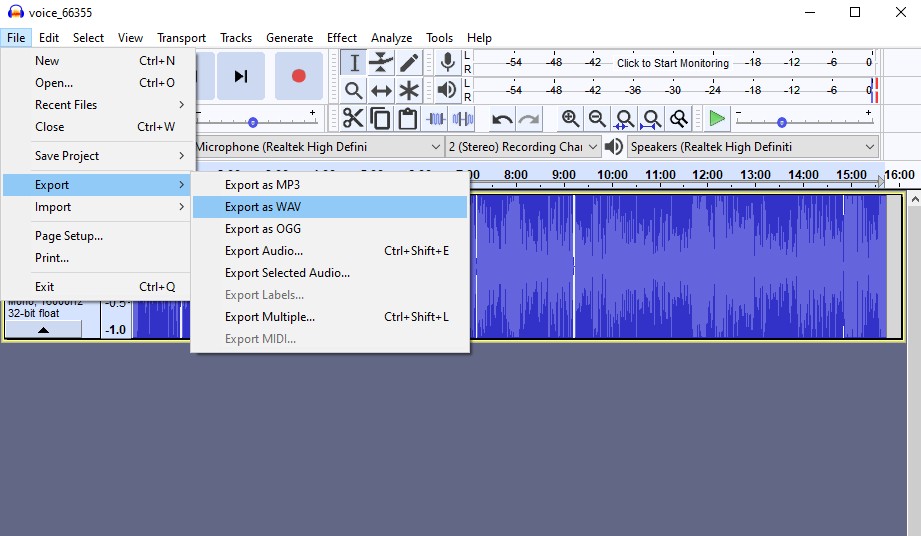Open the Microphone recording device dropdown
This screenshot has width=921, height=536.
[318, 147]
